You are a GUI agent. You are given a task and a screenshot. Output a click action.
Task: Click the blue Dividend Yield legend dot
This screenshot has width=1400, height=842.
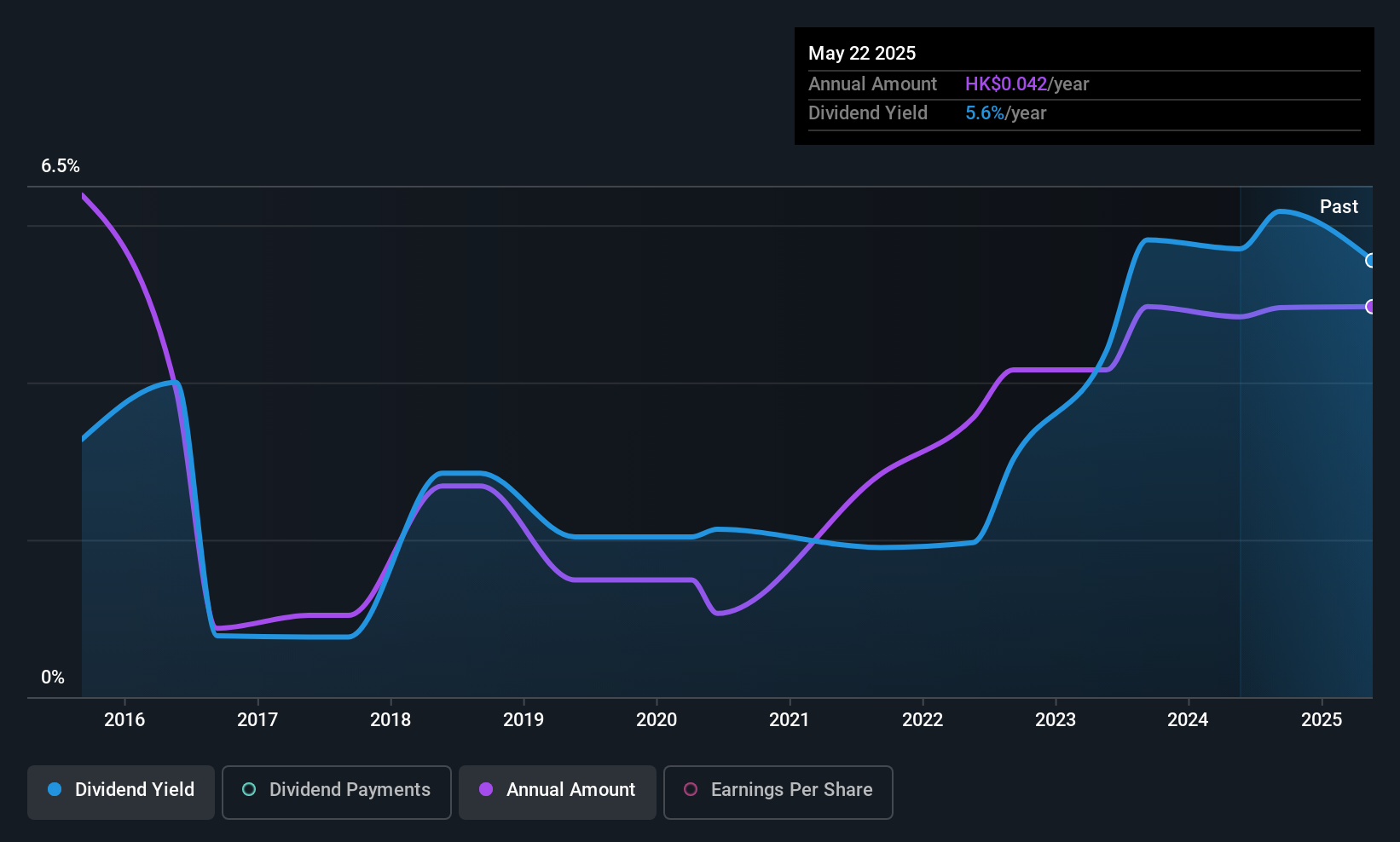(x=55, y=789)
